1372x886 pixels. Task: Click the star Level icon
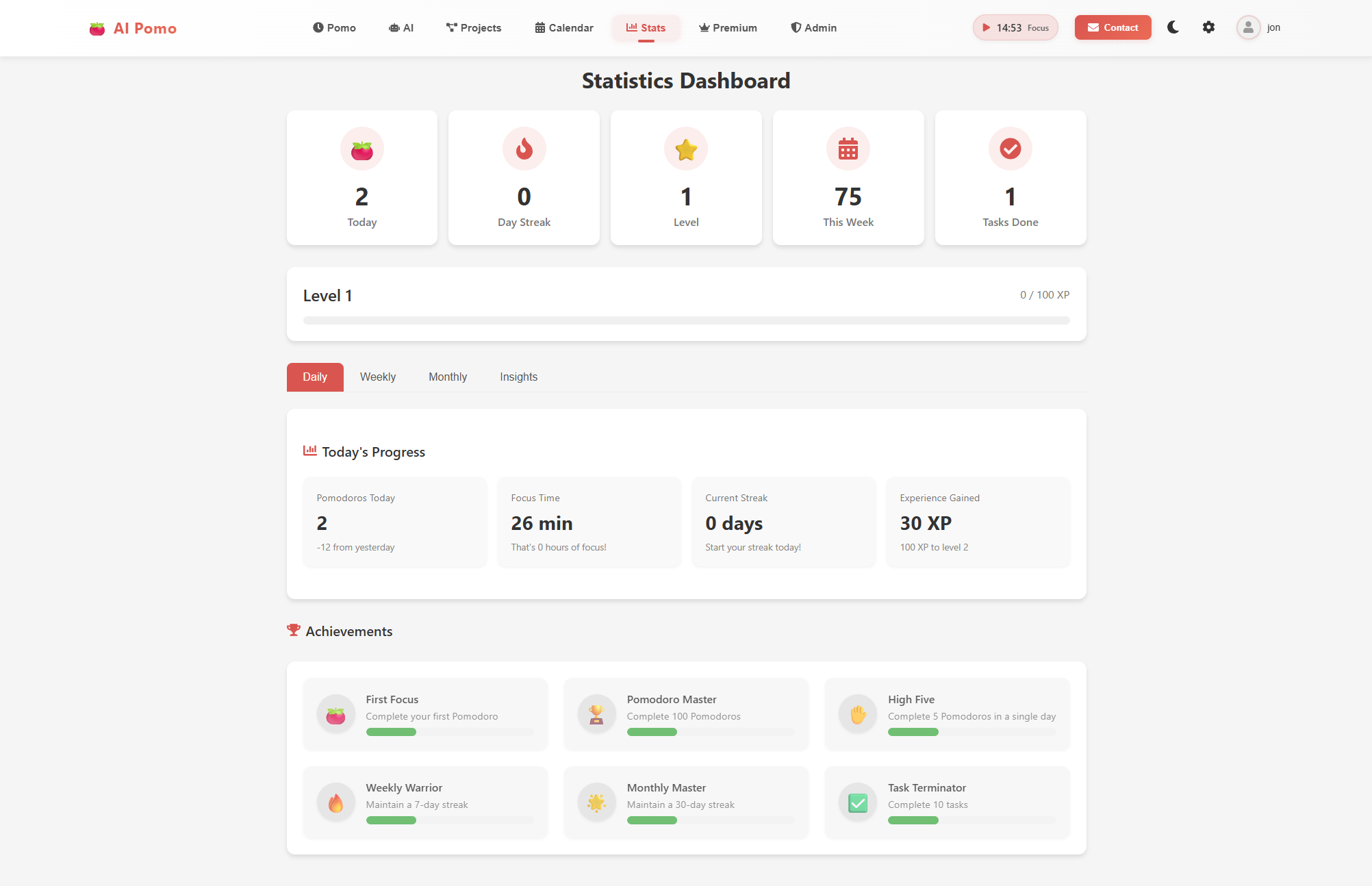tap(686, 149)
